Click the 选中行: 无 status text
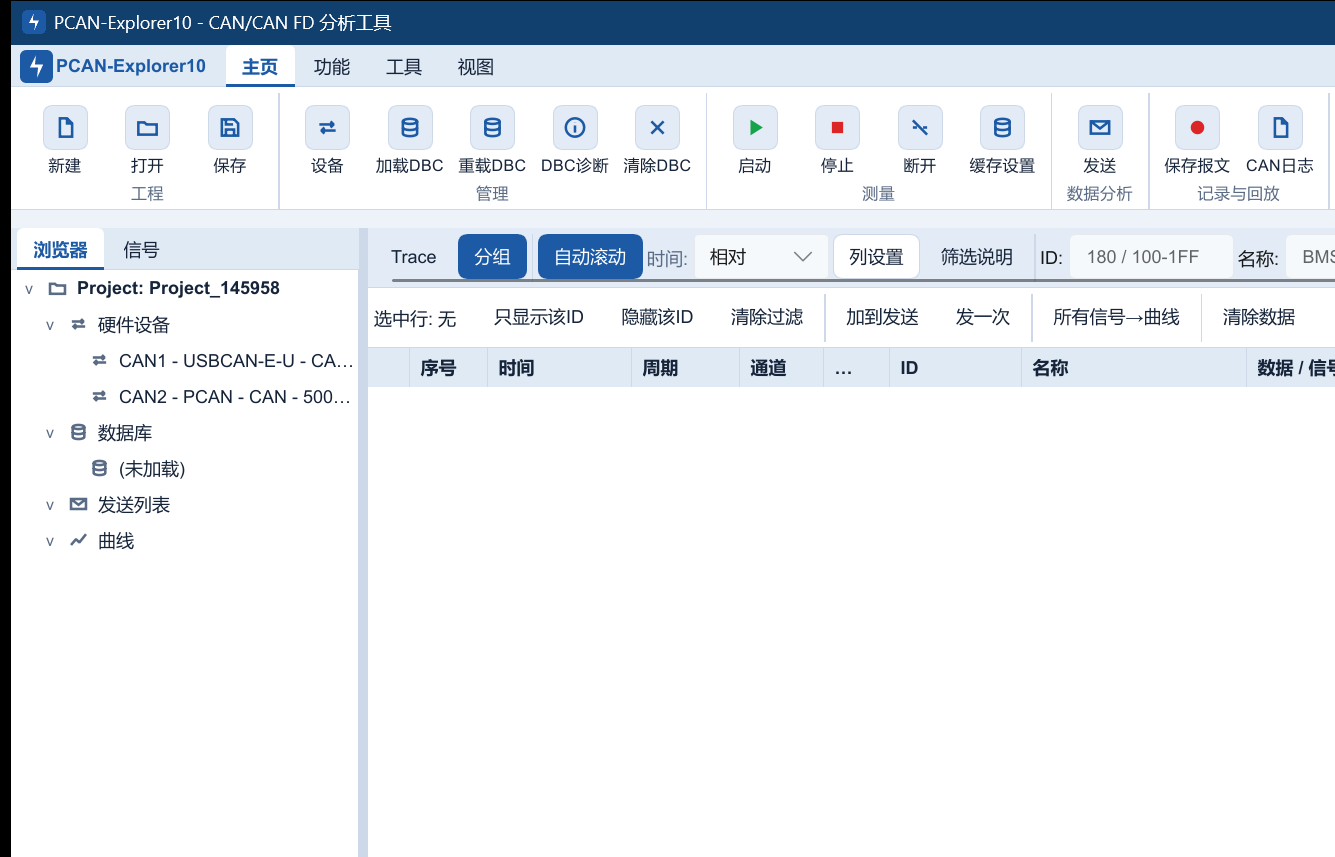1335x857 pixels. click(415, 318)
